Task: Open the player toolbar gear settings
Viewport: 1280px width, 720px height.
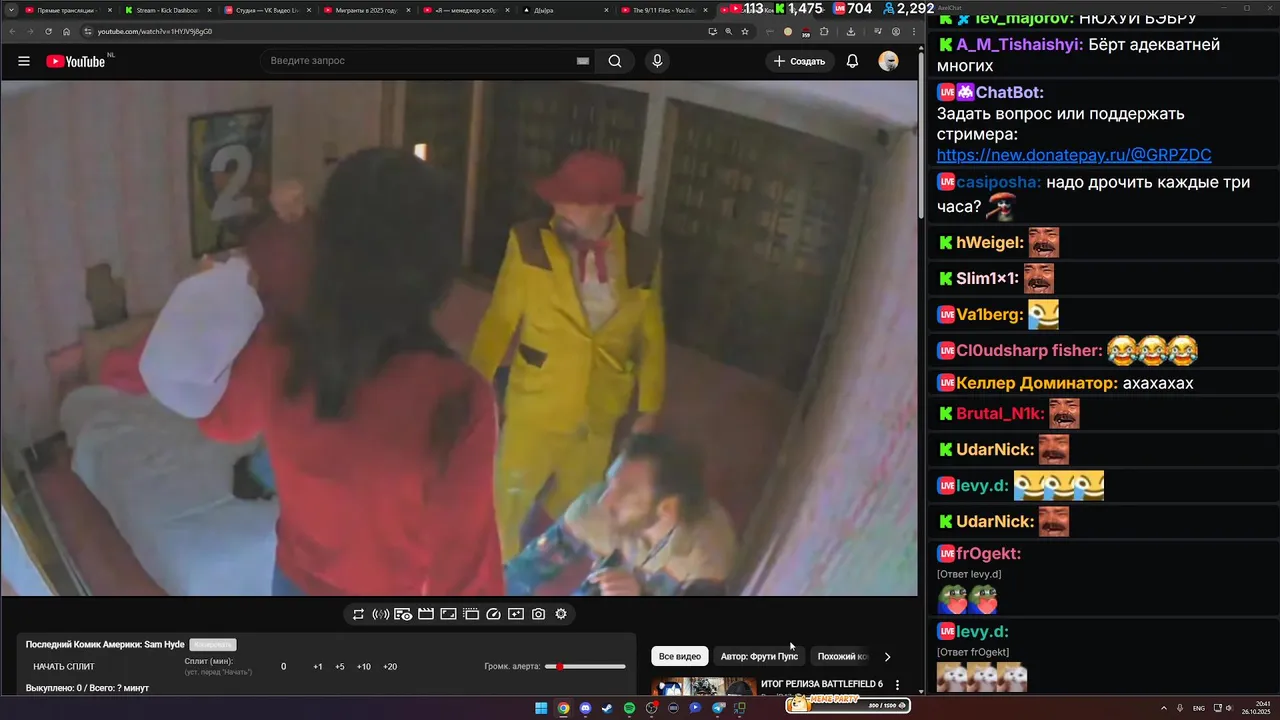Action: tap(561, 614)
